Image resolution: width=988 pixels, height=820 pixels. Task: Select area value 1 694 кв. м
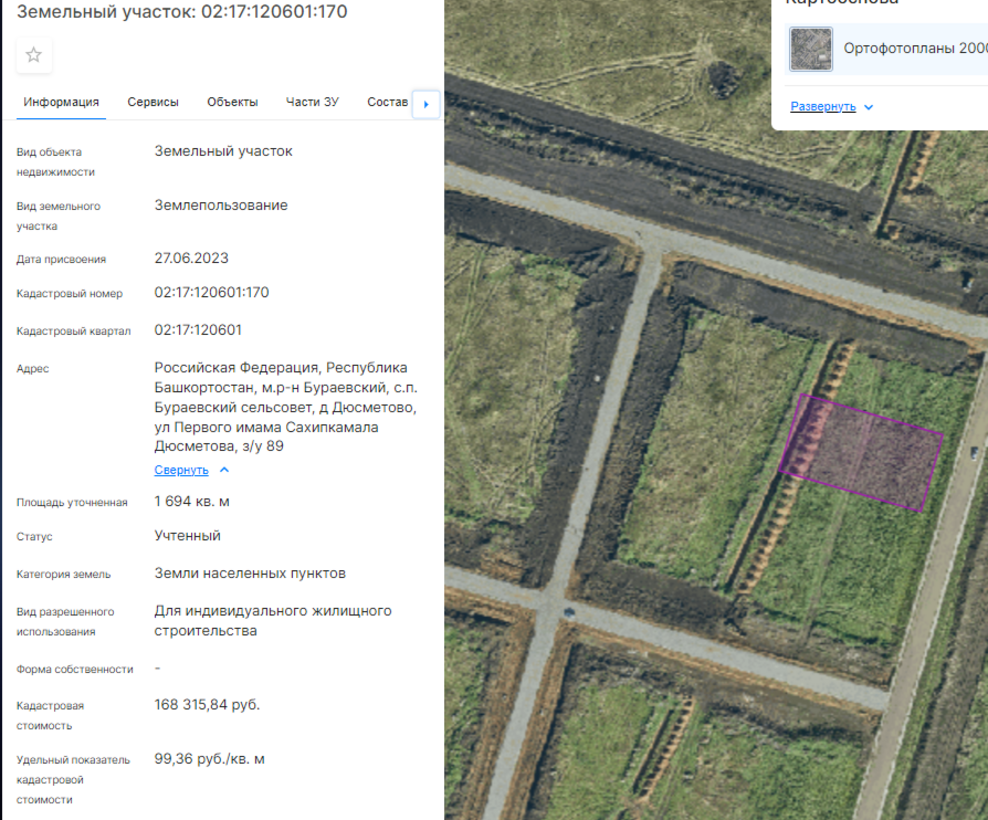coord(192,502)
